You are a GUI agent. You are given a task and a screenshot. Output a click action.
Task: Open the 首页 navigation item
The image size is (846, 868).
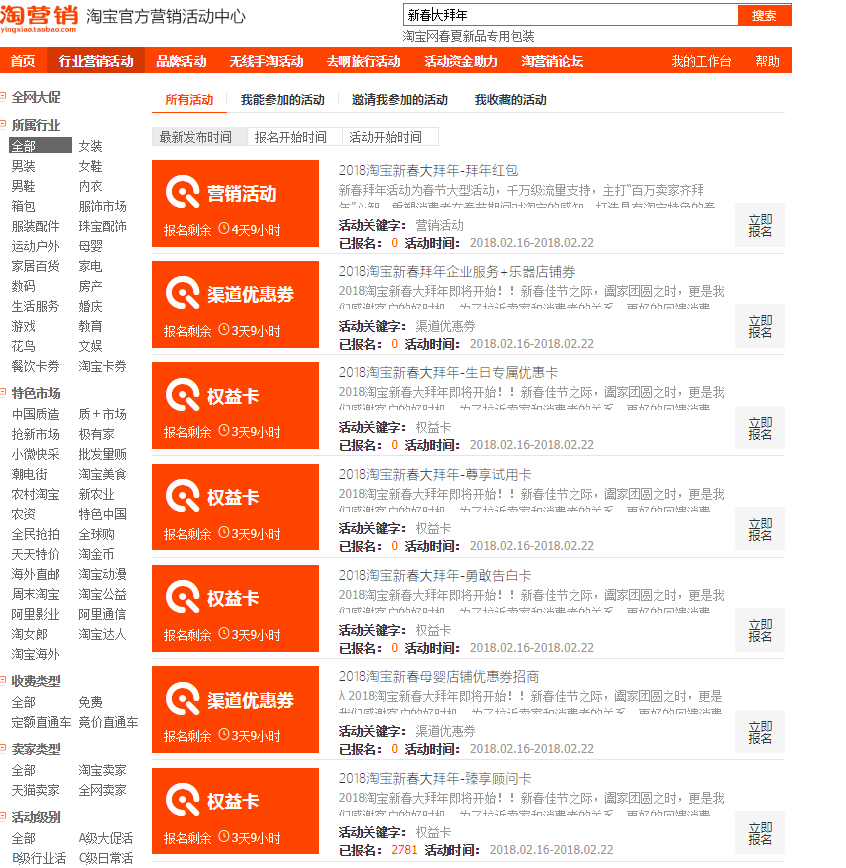pos(23,61)
